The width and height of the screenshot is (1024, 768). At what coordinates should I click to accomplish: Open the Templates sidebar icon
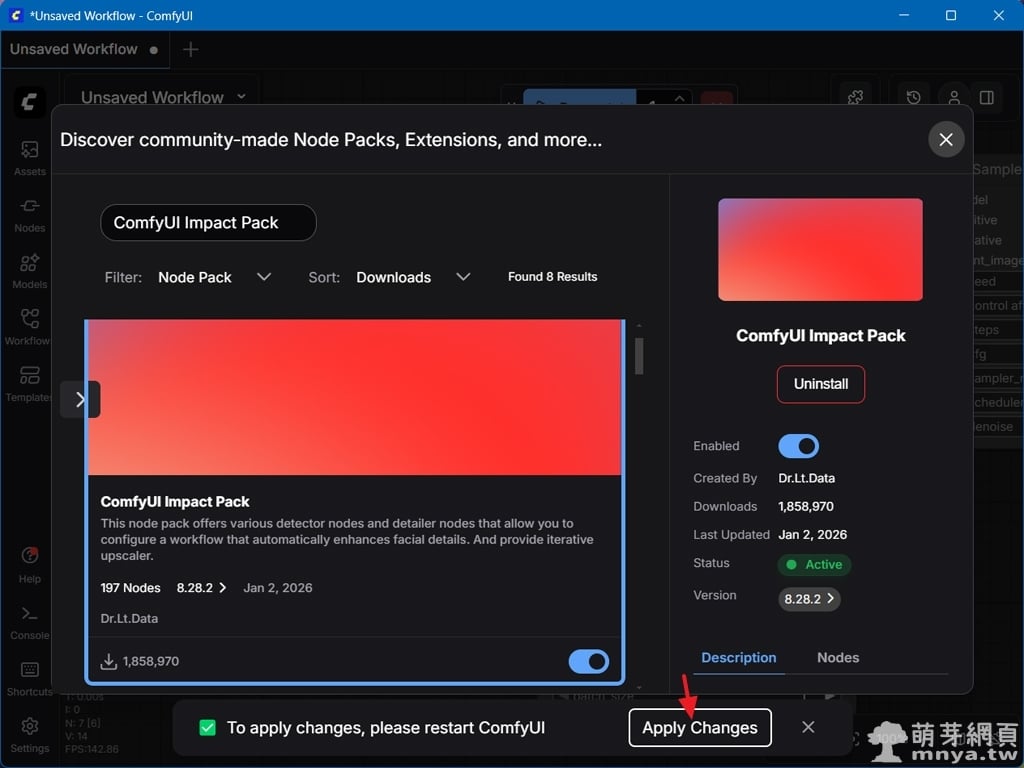pyautogui.click(x=30, y=381)
